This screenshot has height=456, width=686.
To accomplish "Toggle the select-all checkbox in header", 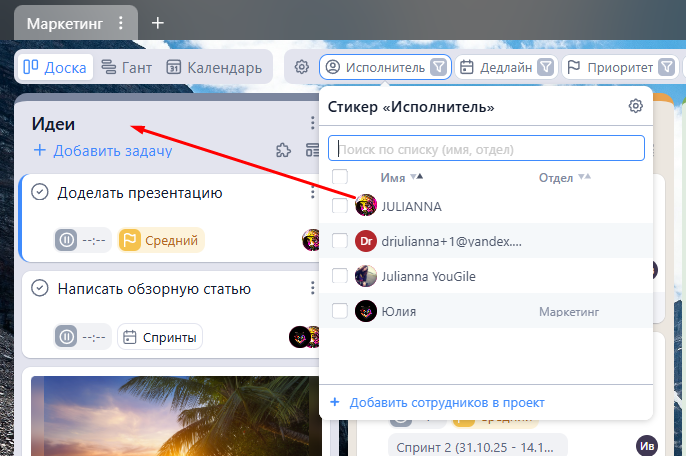I will [340, 177].
